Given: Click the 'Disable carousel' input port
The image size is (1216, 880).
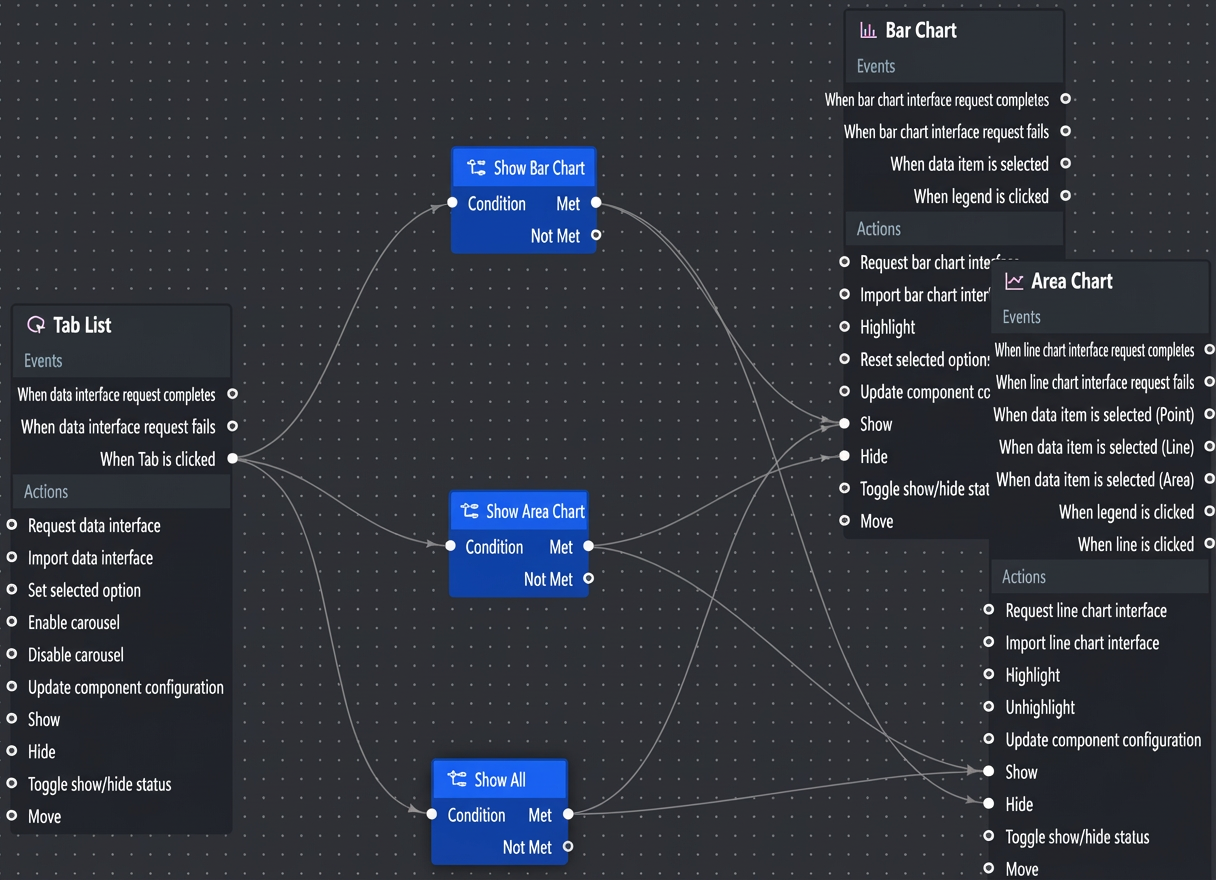Looking at the screenshot, I should click(12, 654).
